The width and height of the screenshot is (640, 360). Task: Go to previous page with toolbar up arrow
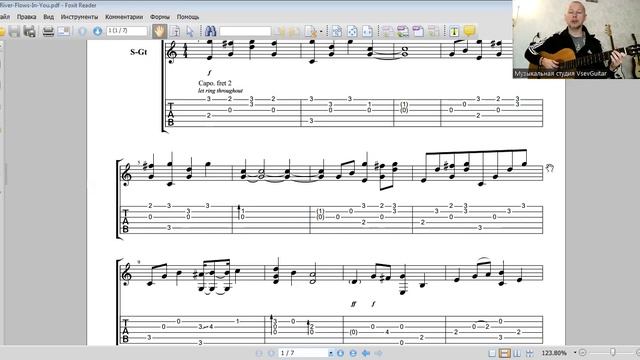[x=82, y=31]
